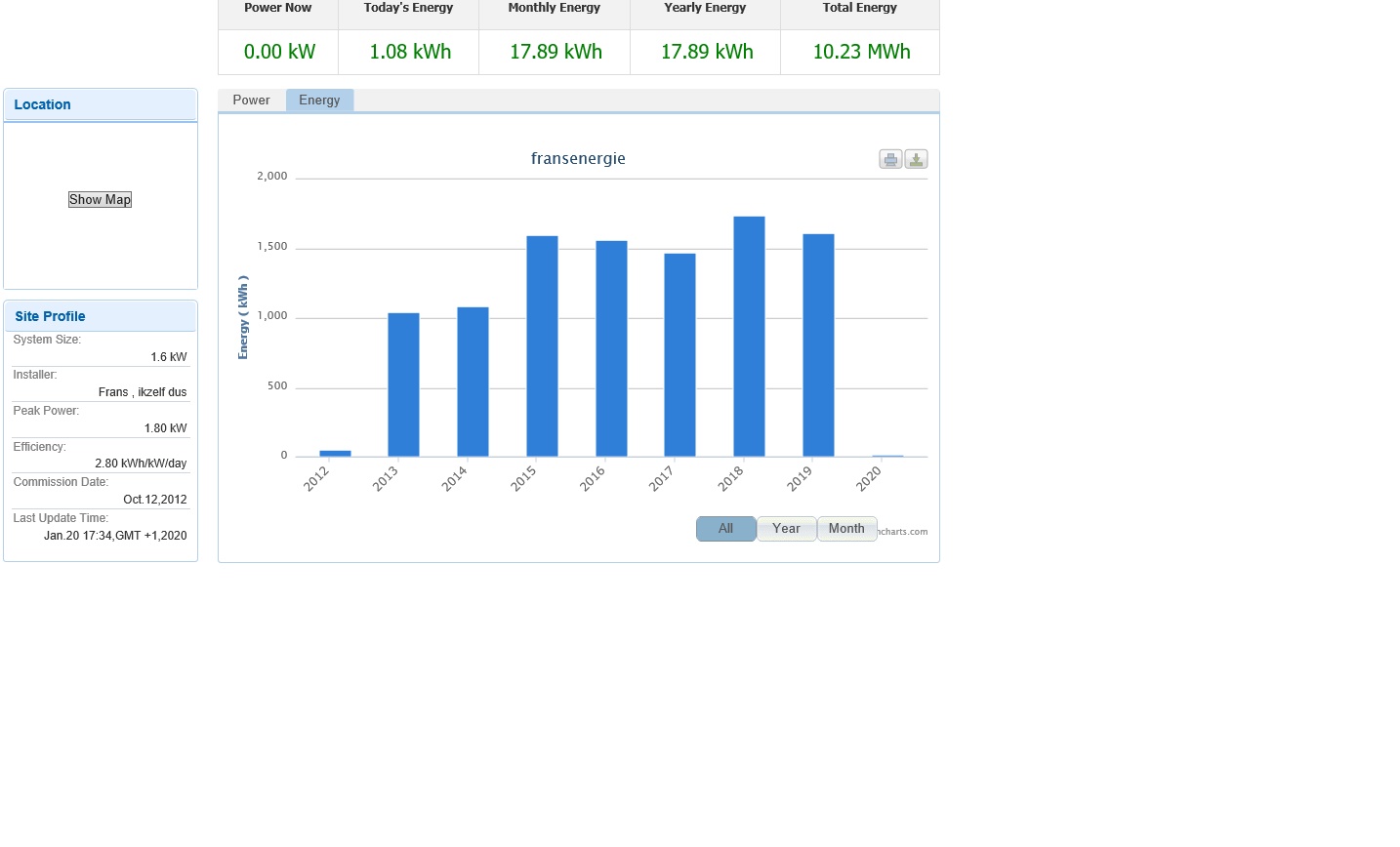Click the 2016 energy bar
This screenshot has height=847, width=1400.
tap(611, 348)
